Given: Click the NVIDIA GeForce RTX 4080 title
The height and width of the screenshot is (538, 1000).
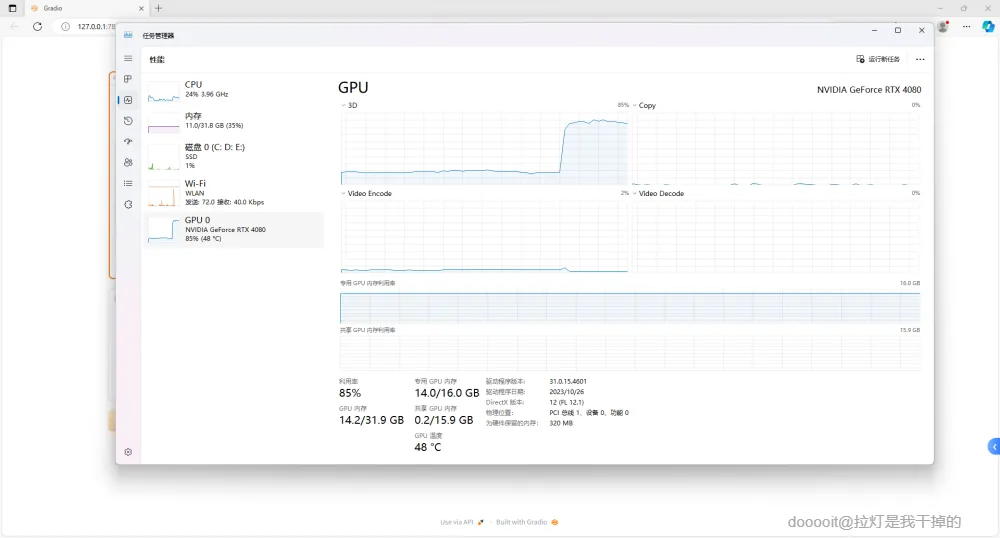Looking at the screenshot, I should pos(869,90).
